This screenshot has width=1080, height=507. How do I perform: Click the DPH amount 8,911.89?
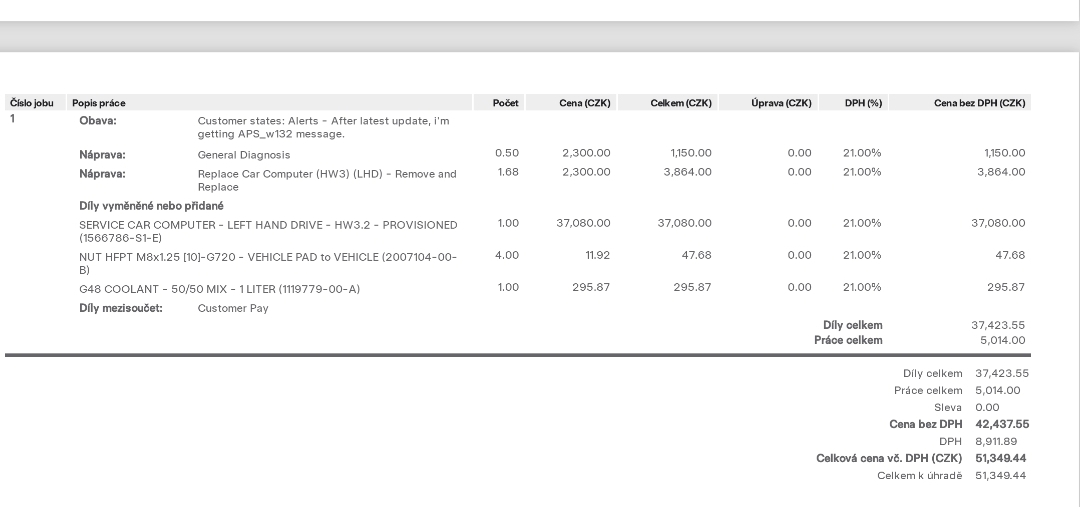pos(995,442)
